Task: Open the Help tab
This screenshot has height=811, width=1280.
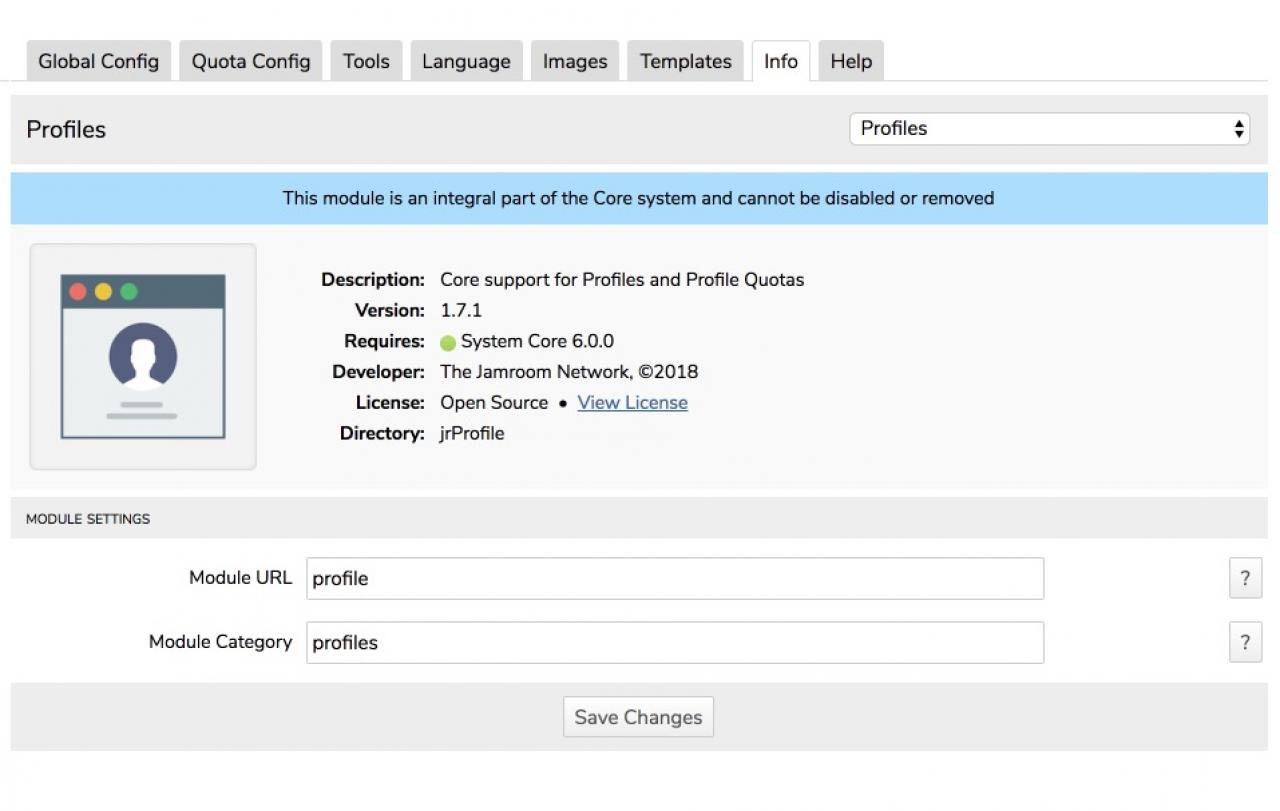Action: click(x=851, y=61)
